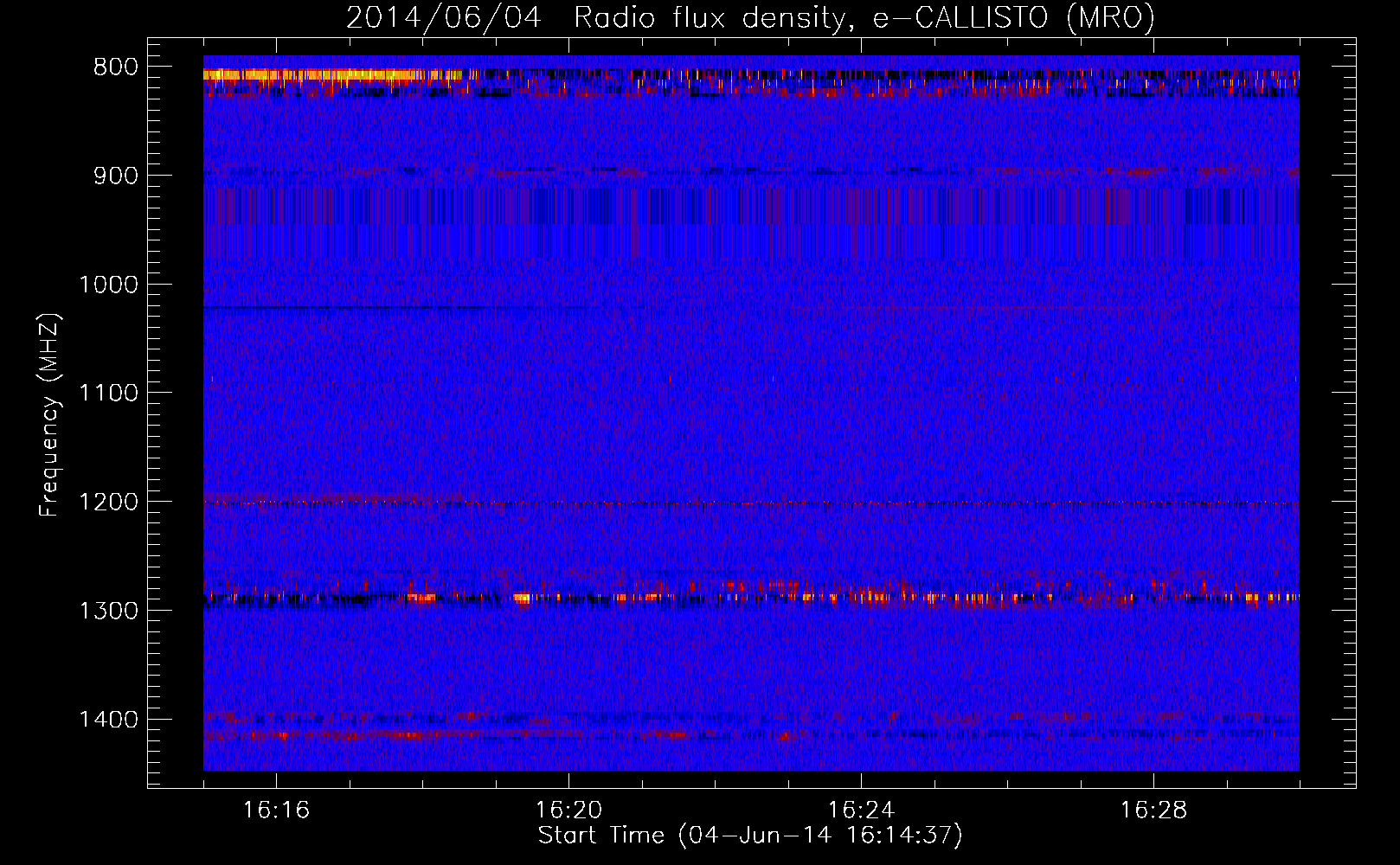Click the thin horizontal line at 1200 MHz
The height and width of the screenshot is (865, 1400).
click(x=751, y=503)
